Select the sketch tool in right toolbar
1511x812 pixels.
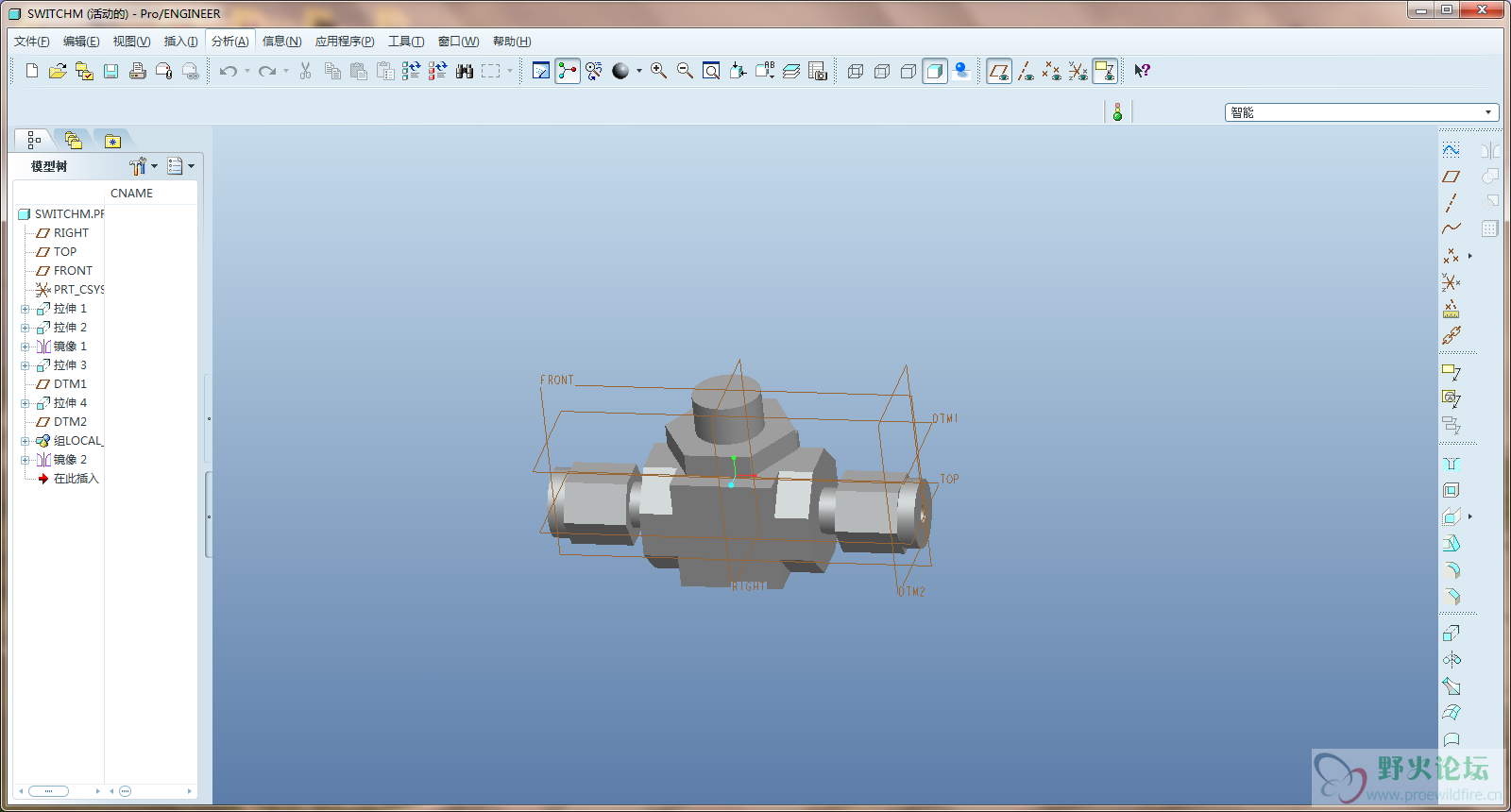tap(1452, 150)
